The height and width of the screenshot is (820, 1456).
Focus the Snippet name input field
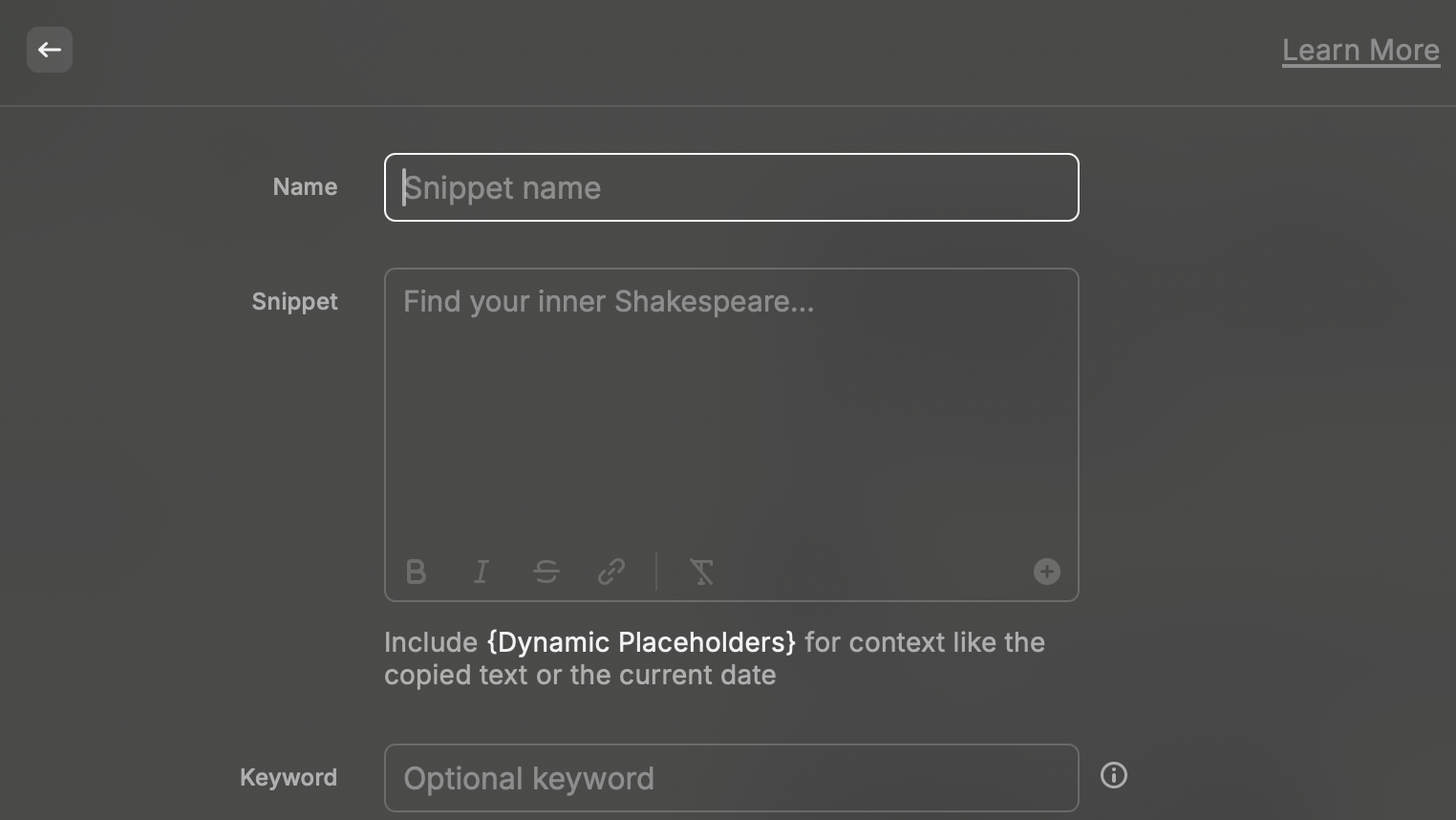[x=732, y=187]
